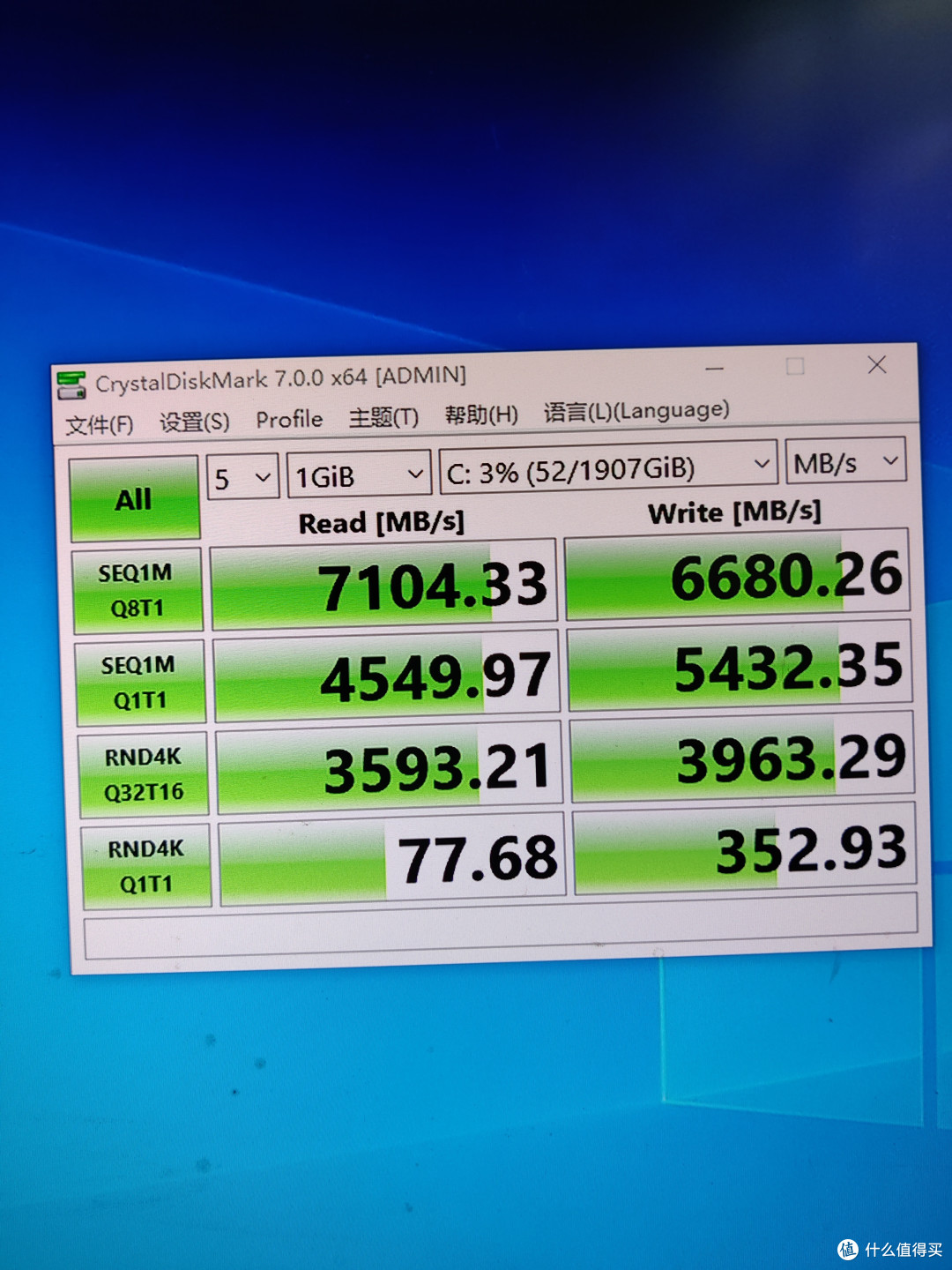The height and width of the screenshot is (1270, 952).
Task: Select the 7104.33 read result
Action: (x=384, y=584)
